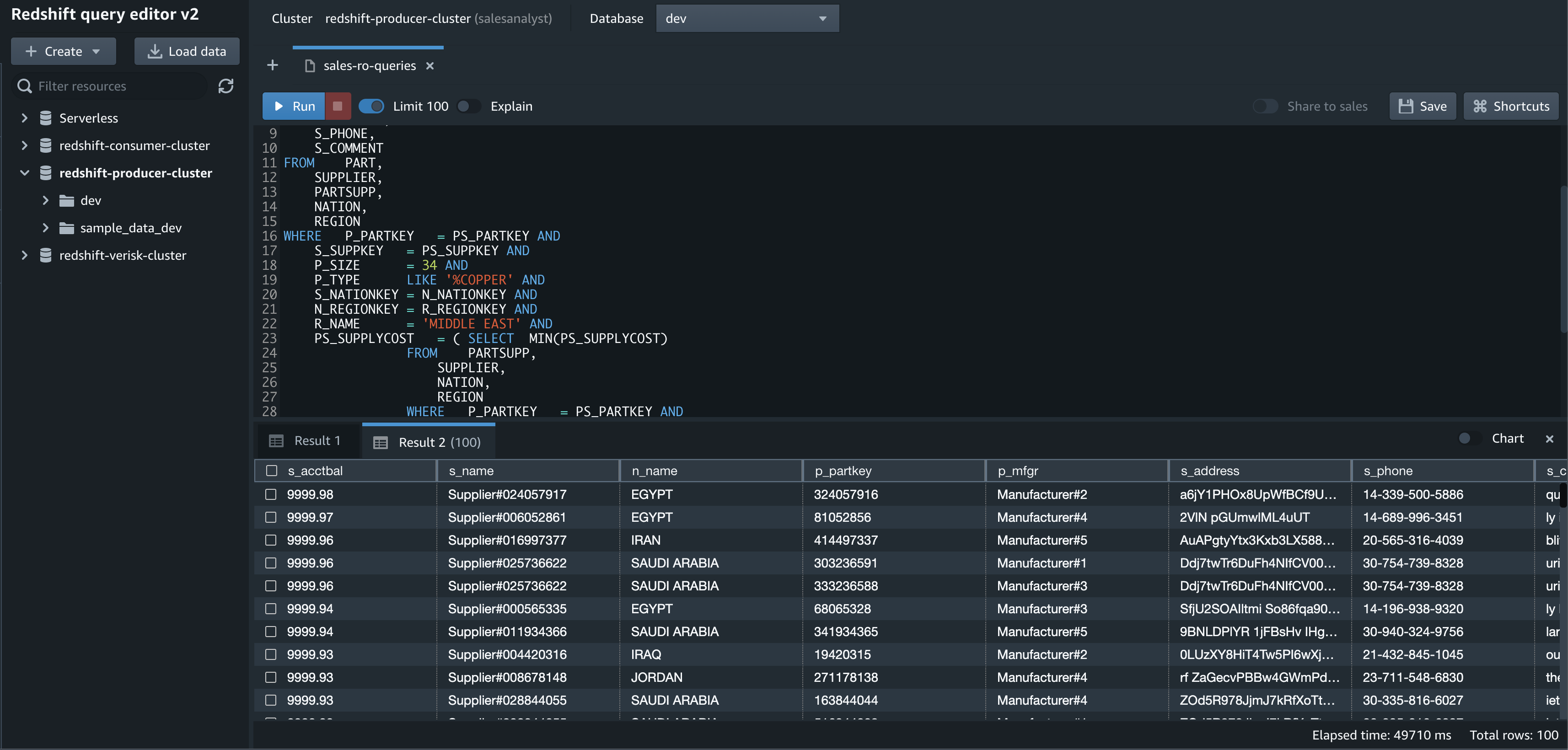
Task: Check the Supplier#024057917 row checkbox
Action: click(x=271, y=494)
